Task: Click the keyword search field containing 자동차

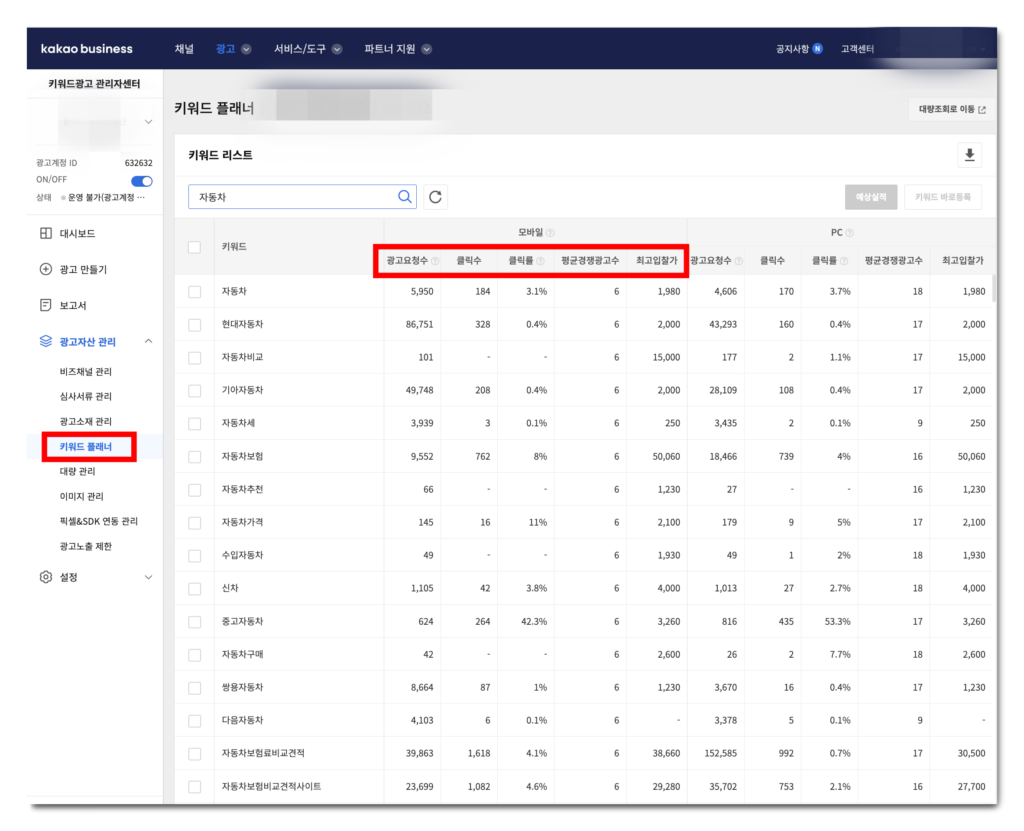Action: pos(290,197)
